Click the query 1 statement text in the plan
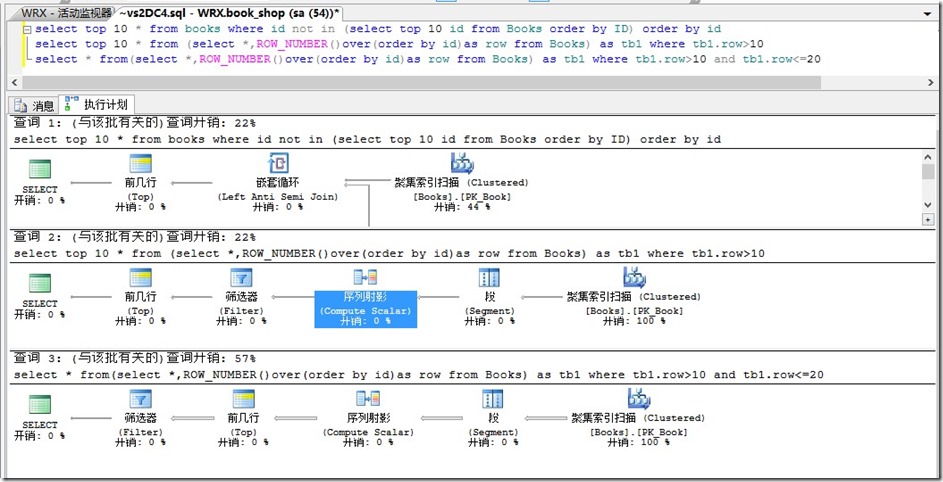Image resolution: width=943 pixels, height=482 pixels. (367, 139)
